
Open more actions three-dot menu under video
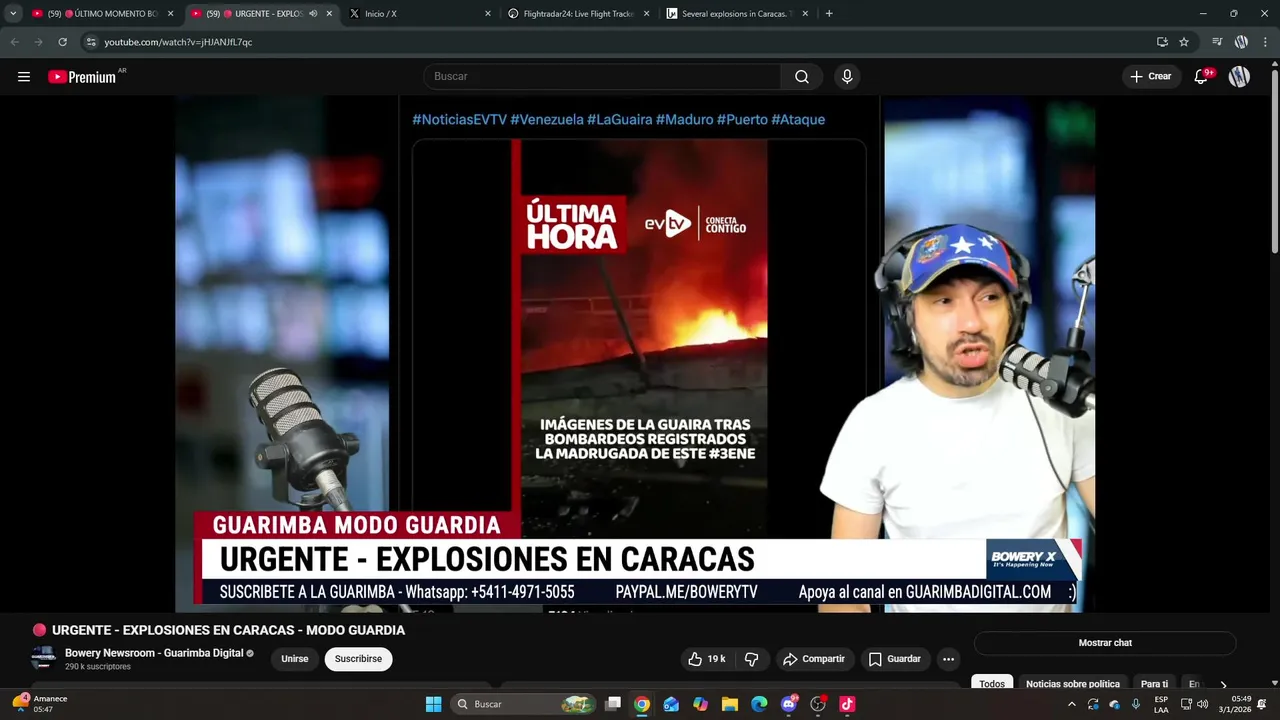(x=948, y=659)
